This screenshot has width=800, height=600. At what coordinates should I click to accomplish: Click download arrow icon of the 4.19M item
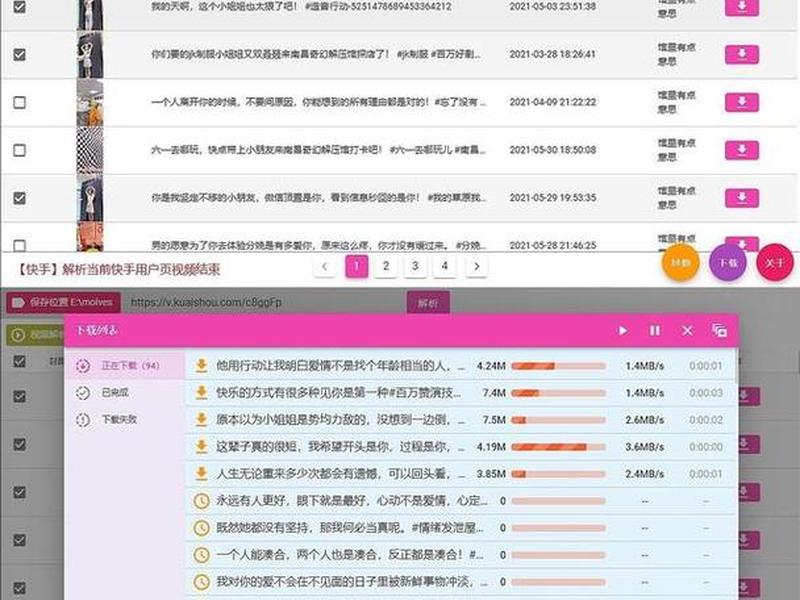tap(202, 446)
